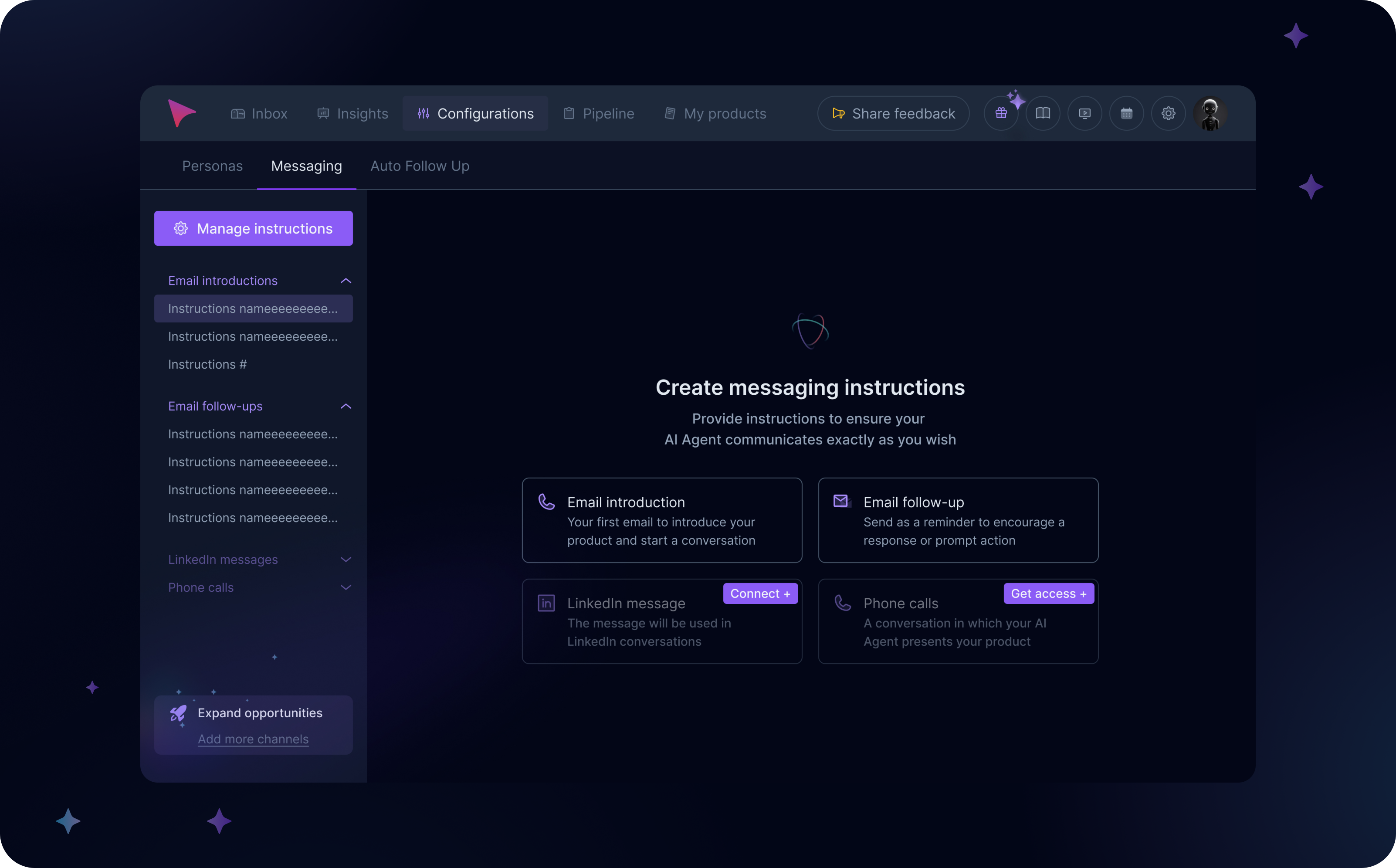Open the documentation book icon
1396x868 pixels.
click(x=1043, y=113)
